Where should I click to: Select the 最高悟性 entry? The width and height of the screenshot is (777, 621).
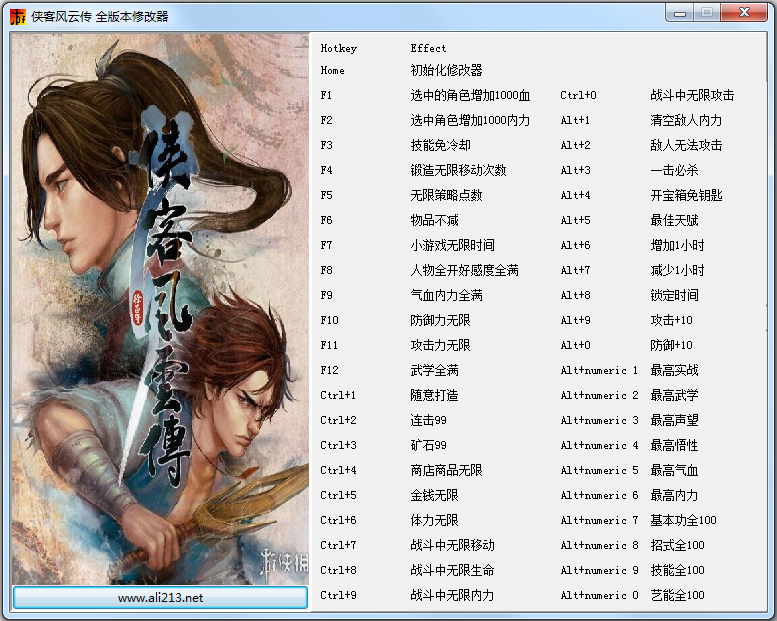pyautogui.click(x=674, y=446)
